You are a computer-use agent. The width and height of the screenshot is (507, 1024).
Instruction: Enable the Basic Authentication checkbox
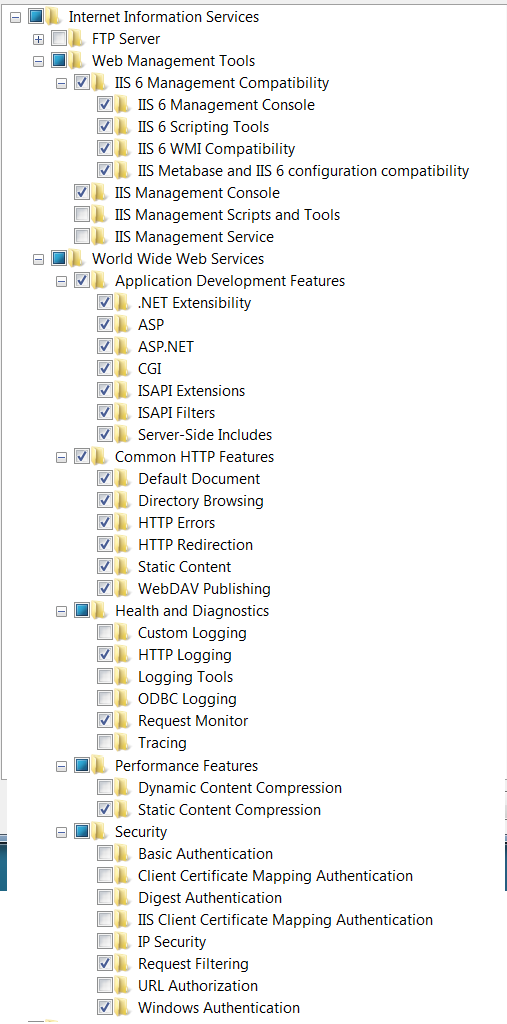click(105, 854)
